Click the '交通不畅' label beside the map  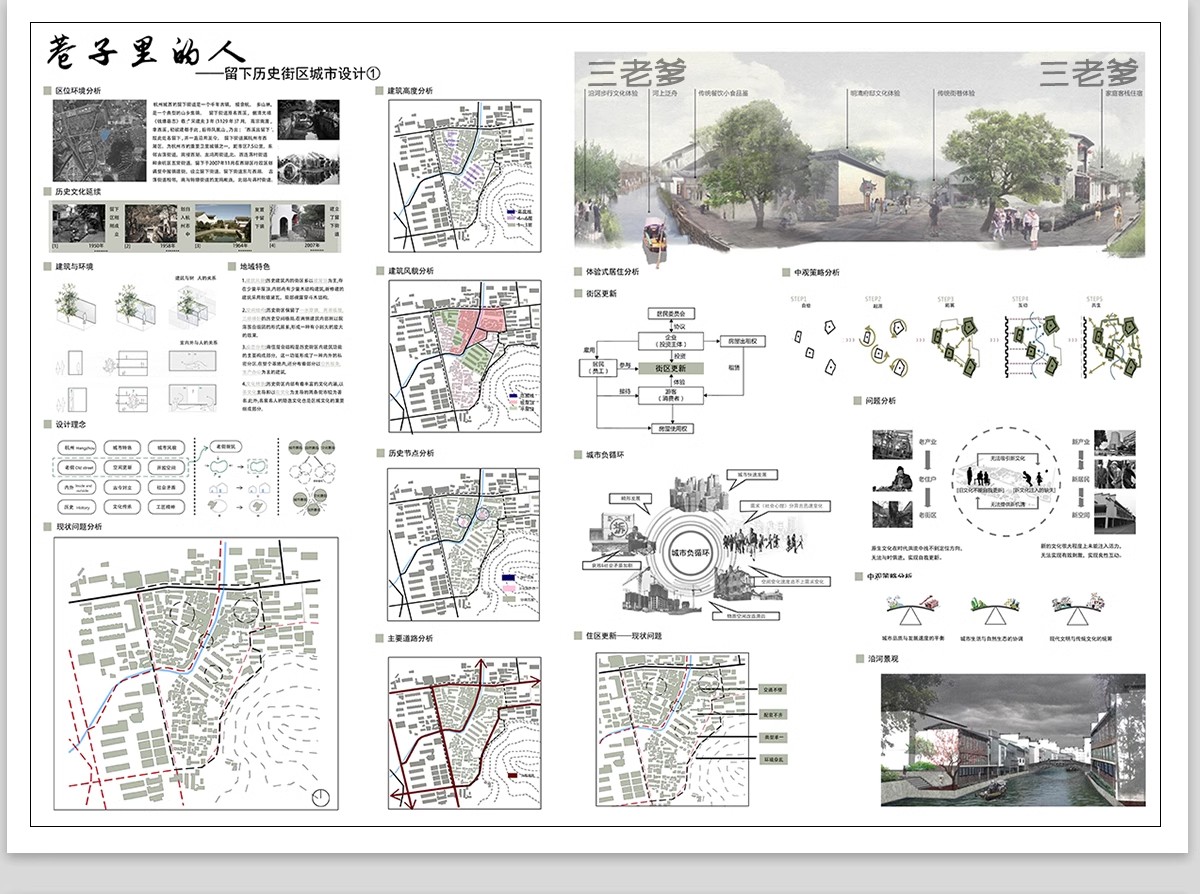coord(774,689)
